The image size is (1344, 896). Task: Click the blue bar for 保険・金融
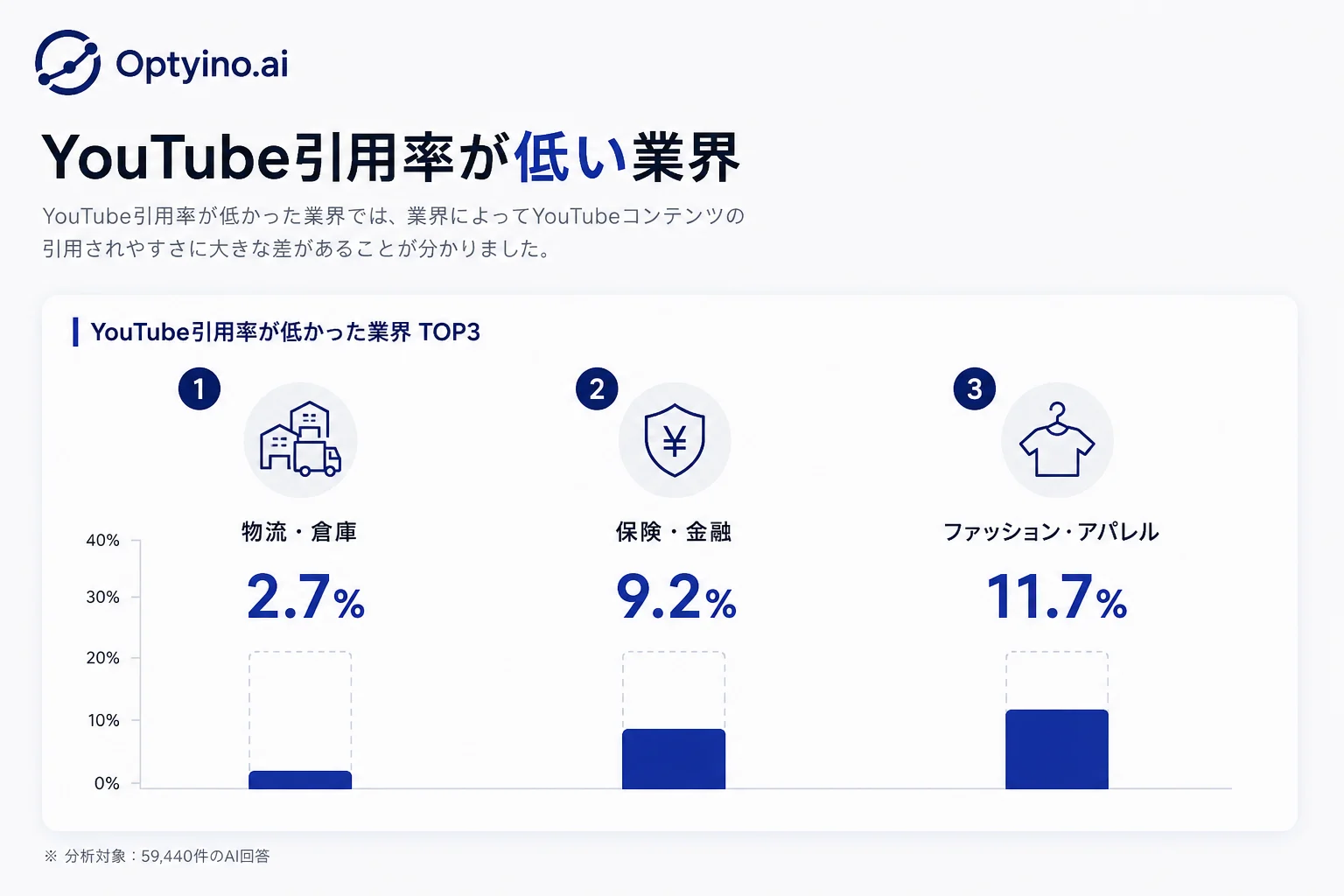674,759
